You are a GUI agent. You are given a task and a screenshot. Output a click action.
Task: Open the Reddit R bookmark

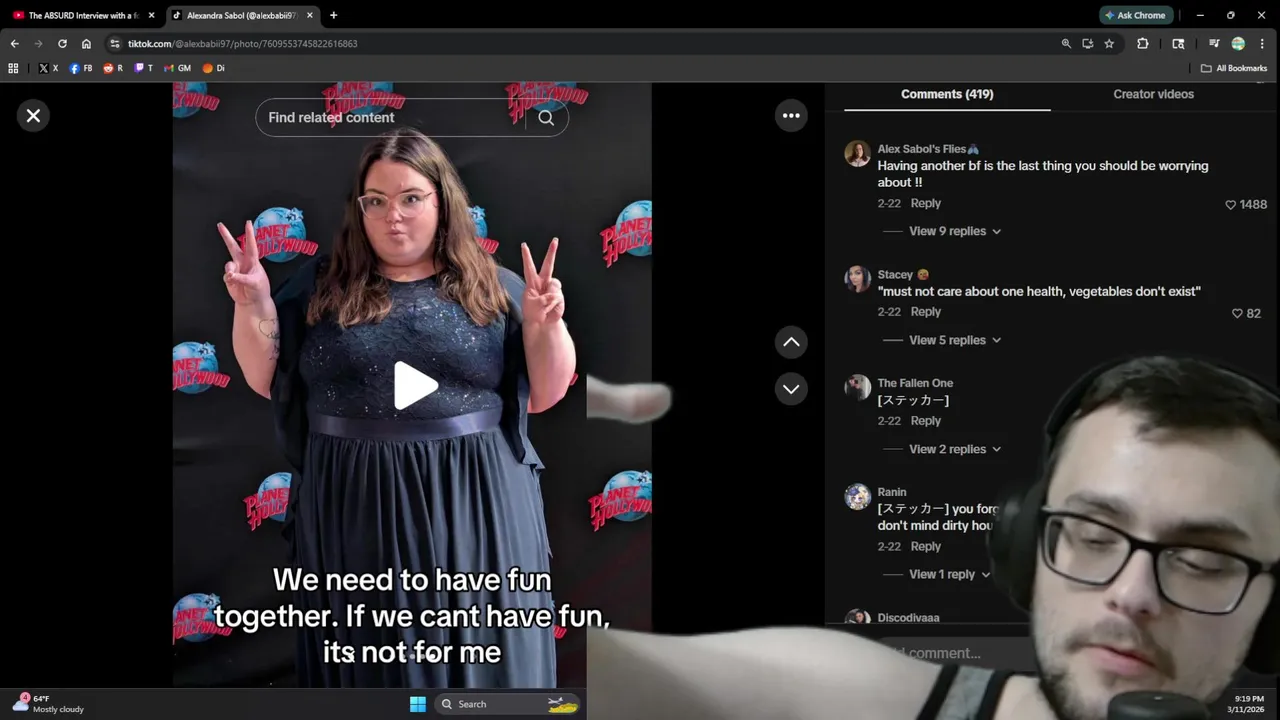click(x=113, y=68)
